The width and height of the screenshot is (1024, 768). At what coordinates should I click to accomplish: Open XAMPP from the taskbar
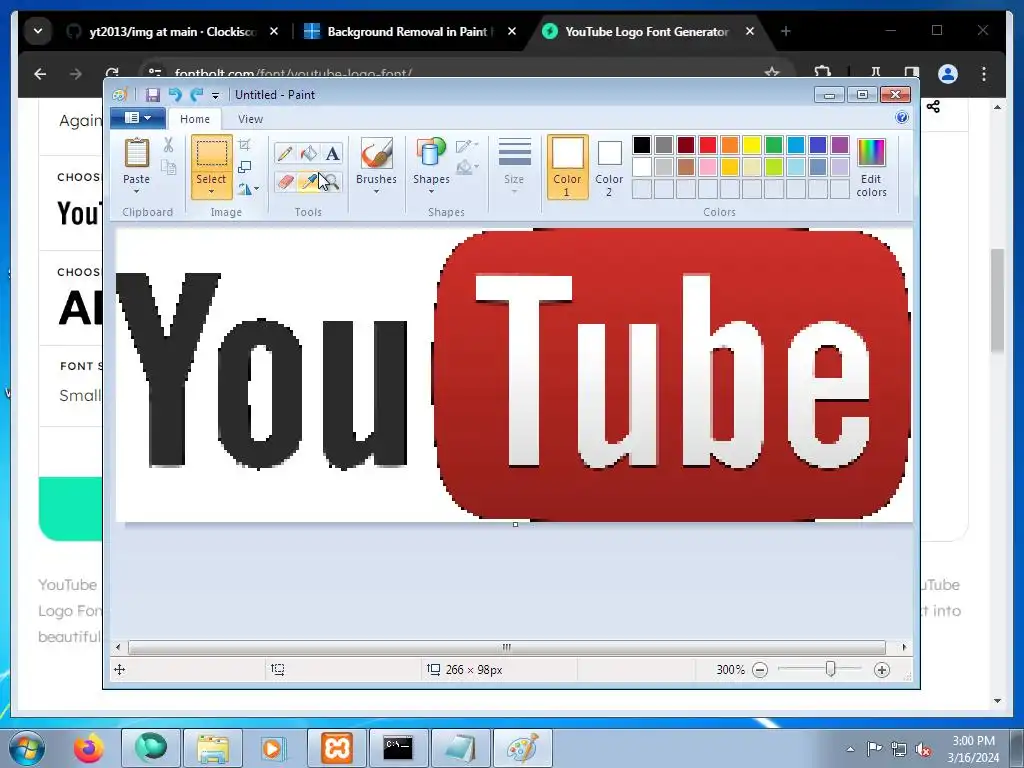(336, 748)
